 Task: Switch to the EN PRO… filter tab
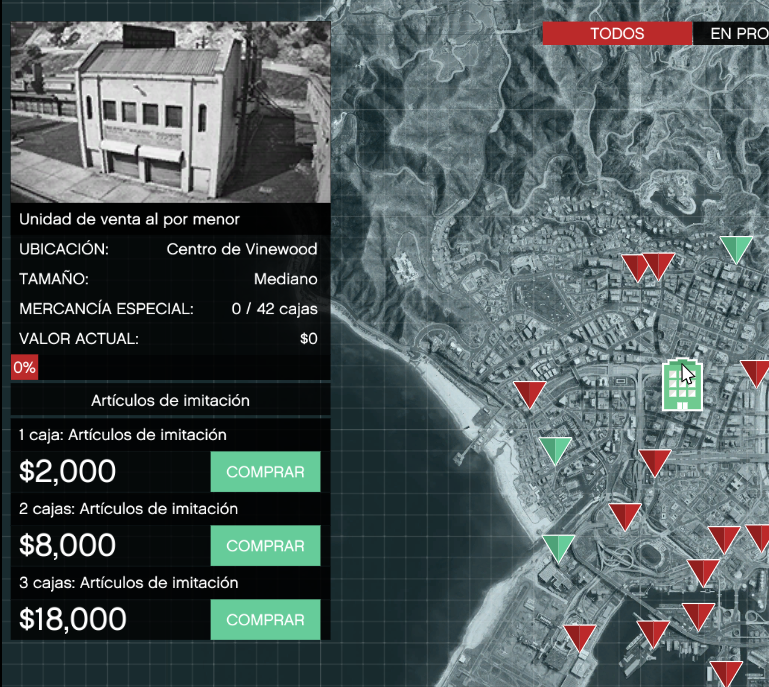point(731,33)
